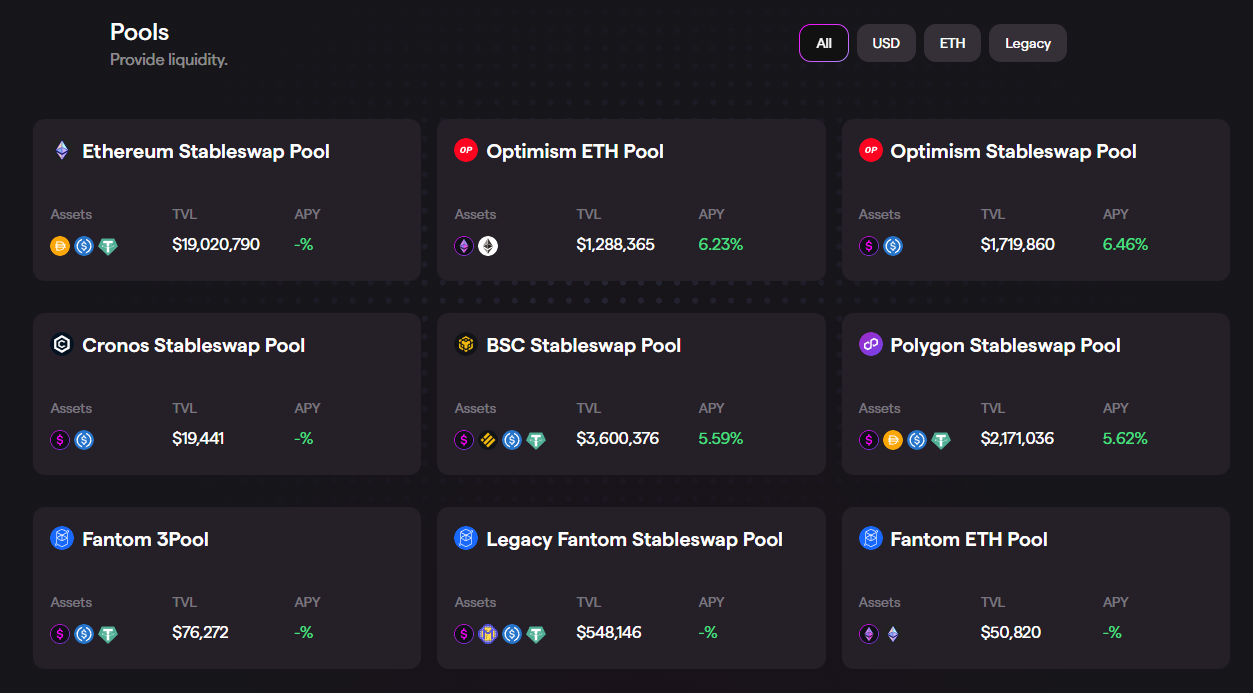The height and width of the screenshot is (693, 1253).
Task: Click the $76,272 TVL value
Action: coord(200,633)
